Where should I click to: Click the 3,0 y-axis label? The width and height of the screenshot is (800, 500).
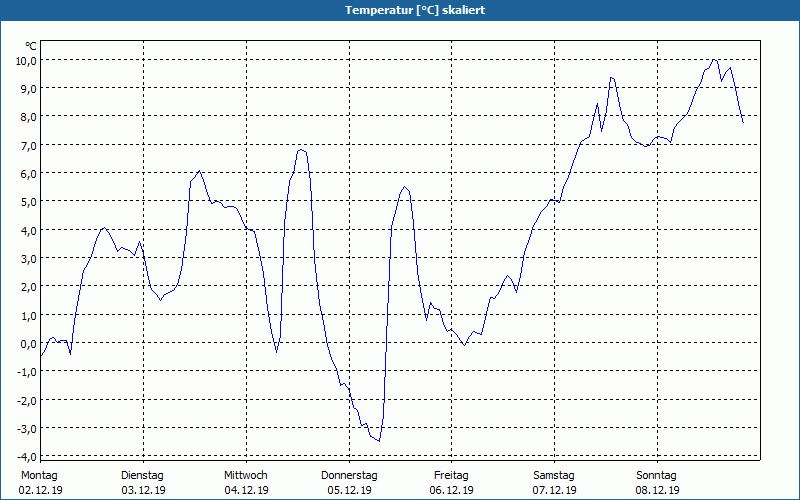[x=29, y=258]
